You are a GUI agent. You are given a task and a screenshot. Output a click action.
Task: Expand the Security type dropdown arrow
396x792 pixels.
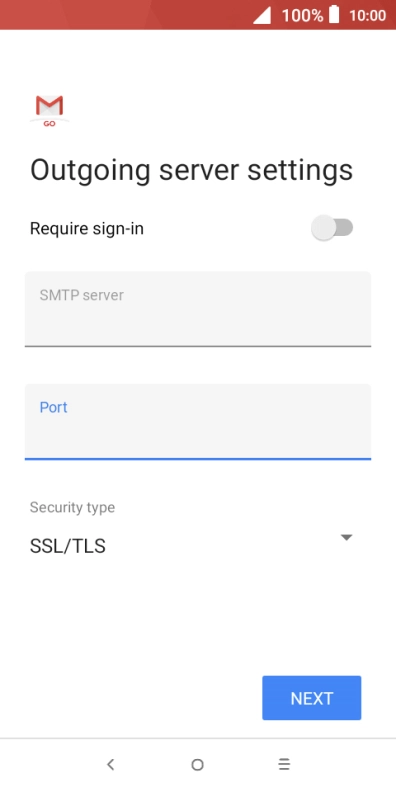pos(346,537)
